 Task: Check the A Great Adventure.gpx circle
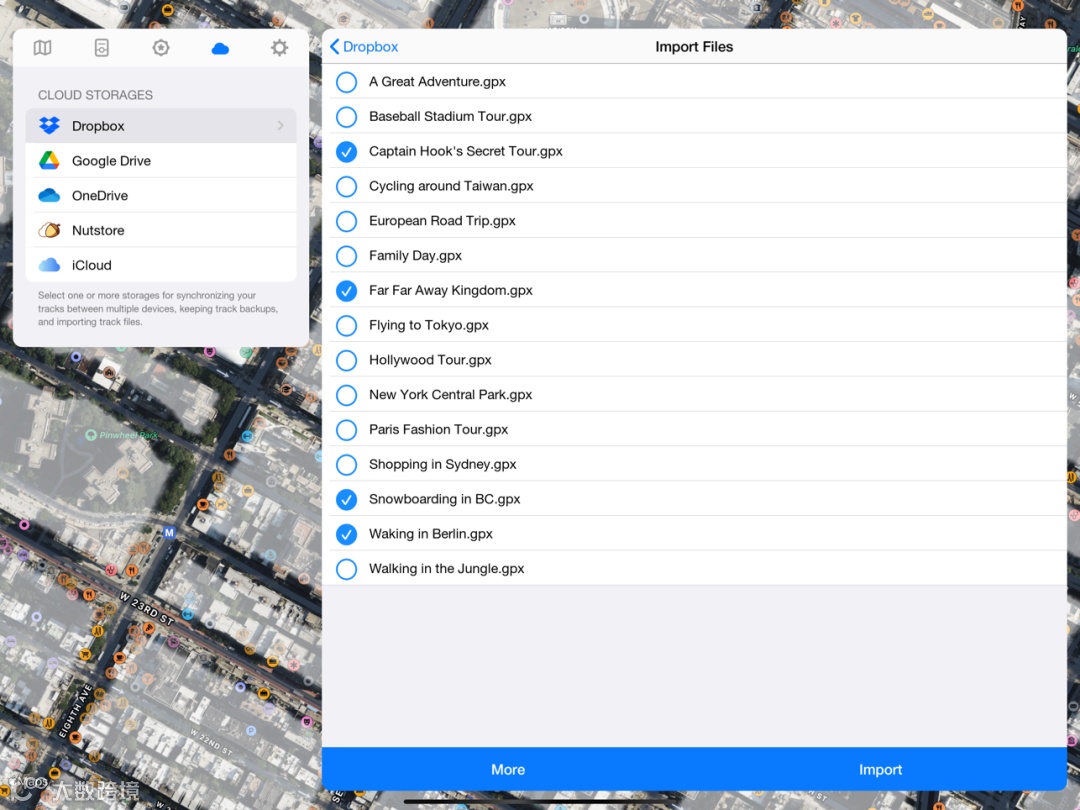click(x=346, y=82)
